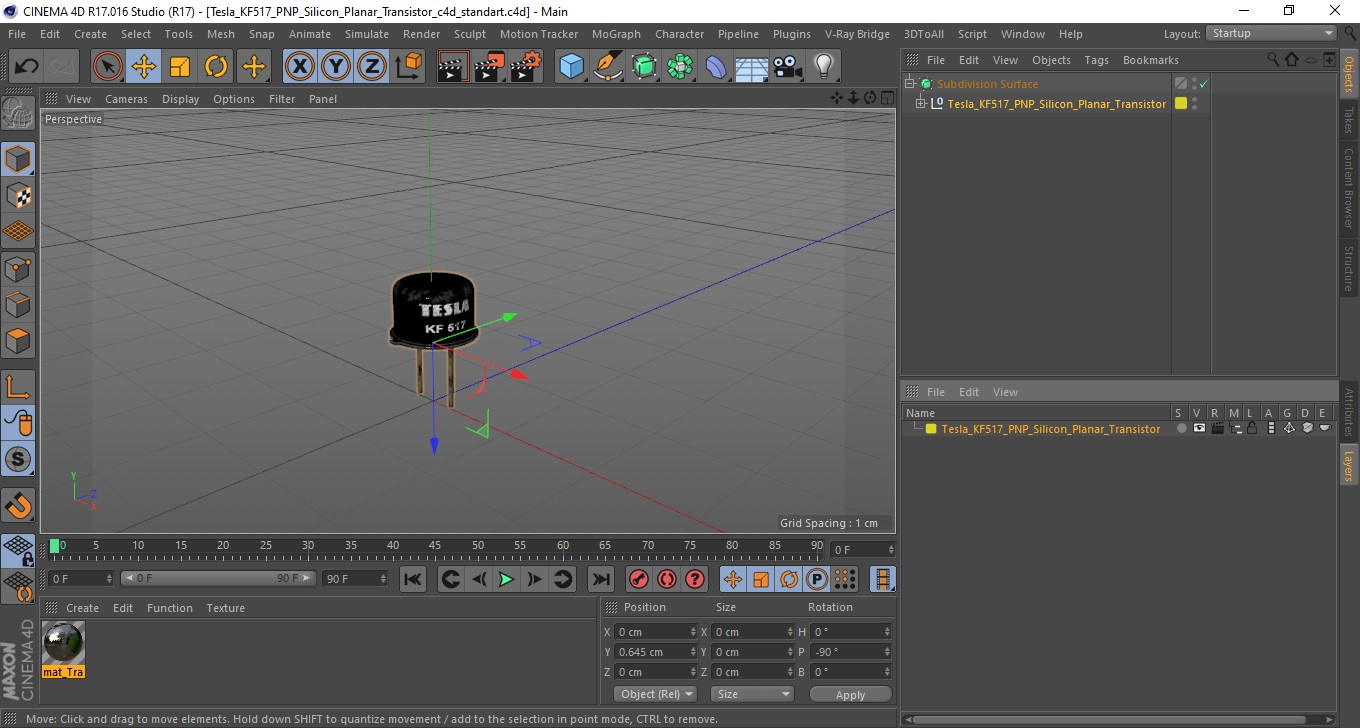Toggle Parameter keyframe recording
This screenshot has width=1360, height=728.
click(x=817, y=579)
